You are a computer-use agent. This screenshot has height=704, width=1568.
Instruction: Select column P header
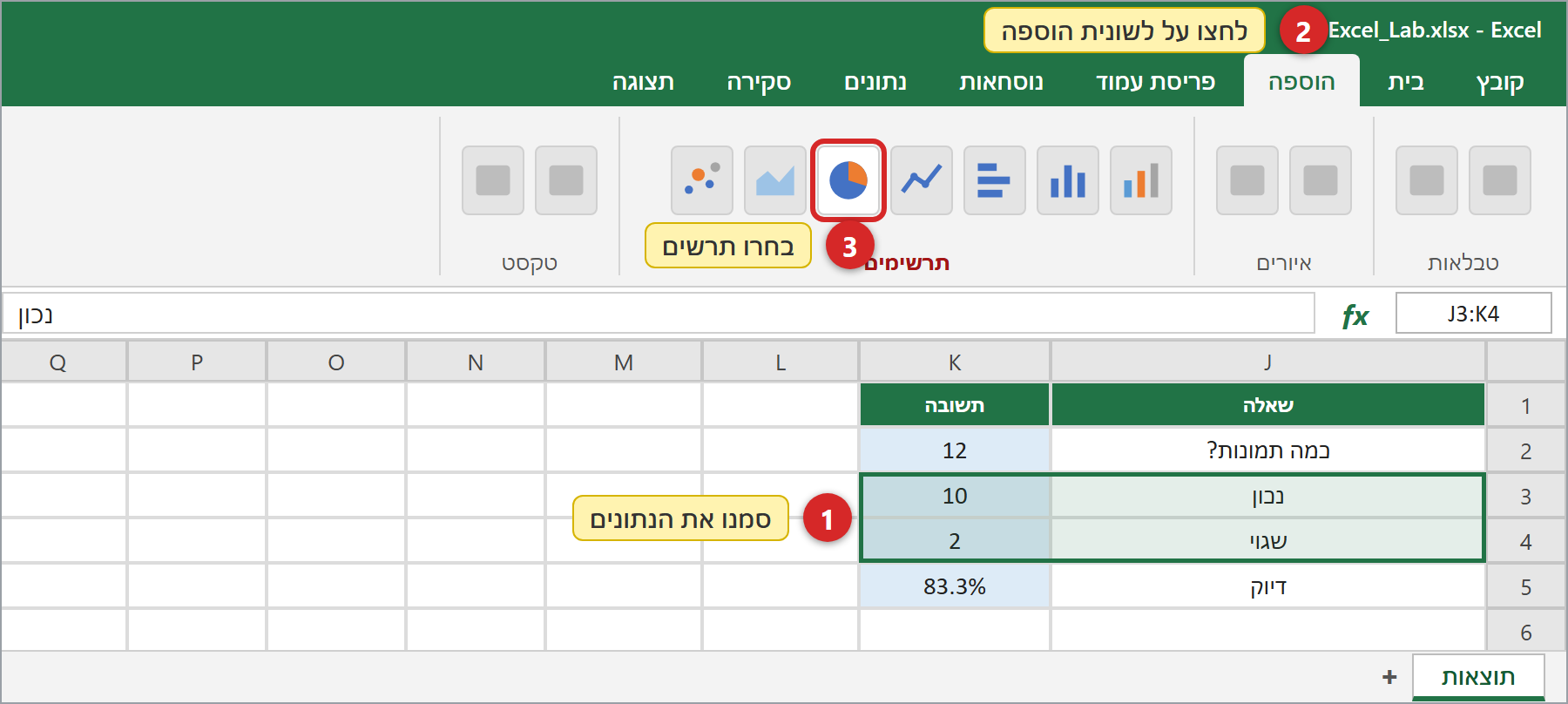pos(197,362)
